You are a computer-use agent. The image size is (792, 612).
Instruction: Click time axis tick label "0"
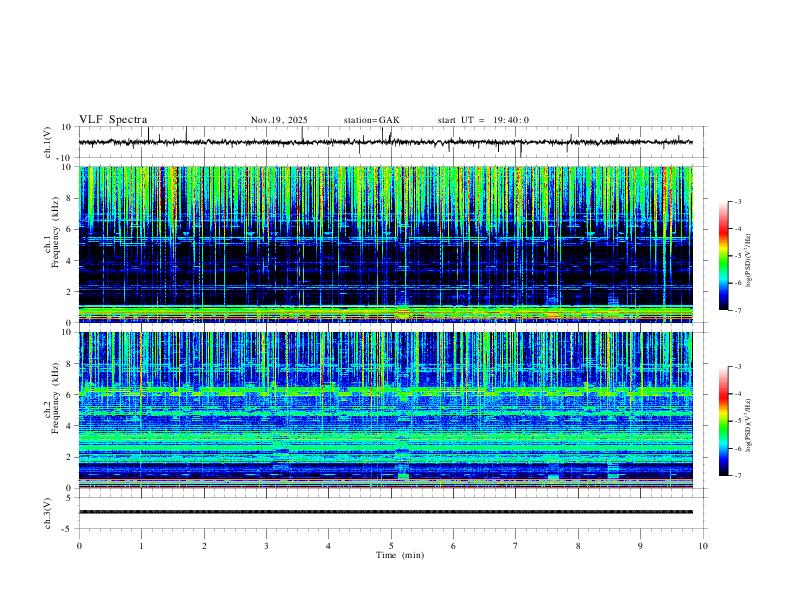(x=79, y=546)
